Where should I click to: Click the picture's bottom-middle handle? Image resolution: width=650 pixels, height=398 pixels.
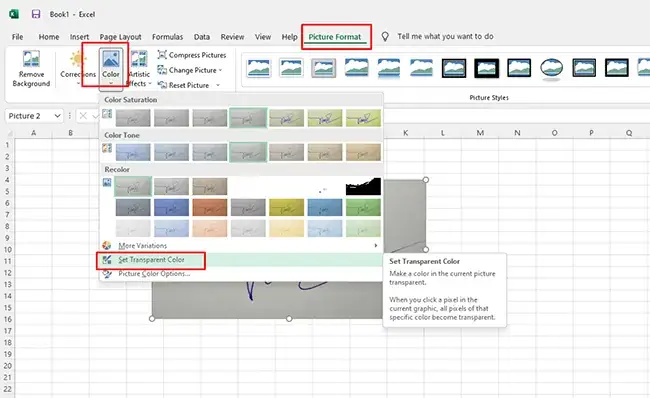(x=289, y=319)
